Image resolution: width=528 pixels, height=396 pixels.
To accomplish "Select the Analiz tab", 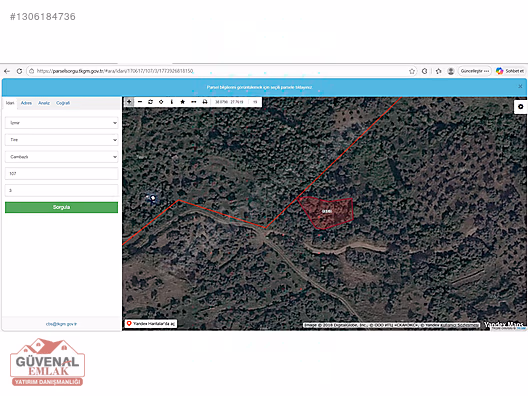I will [x=44, y=103].
